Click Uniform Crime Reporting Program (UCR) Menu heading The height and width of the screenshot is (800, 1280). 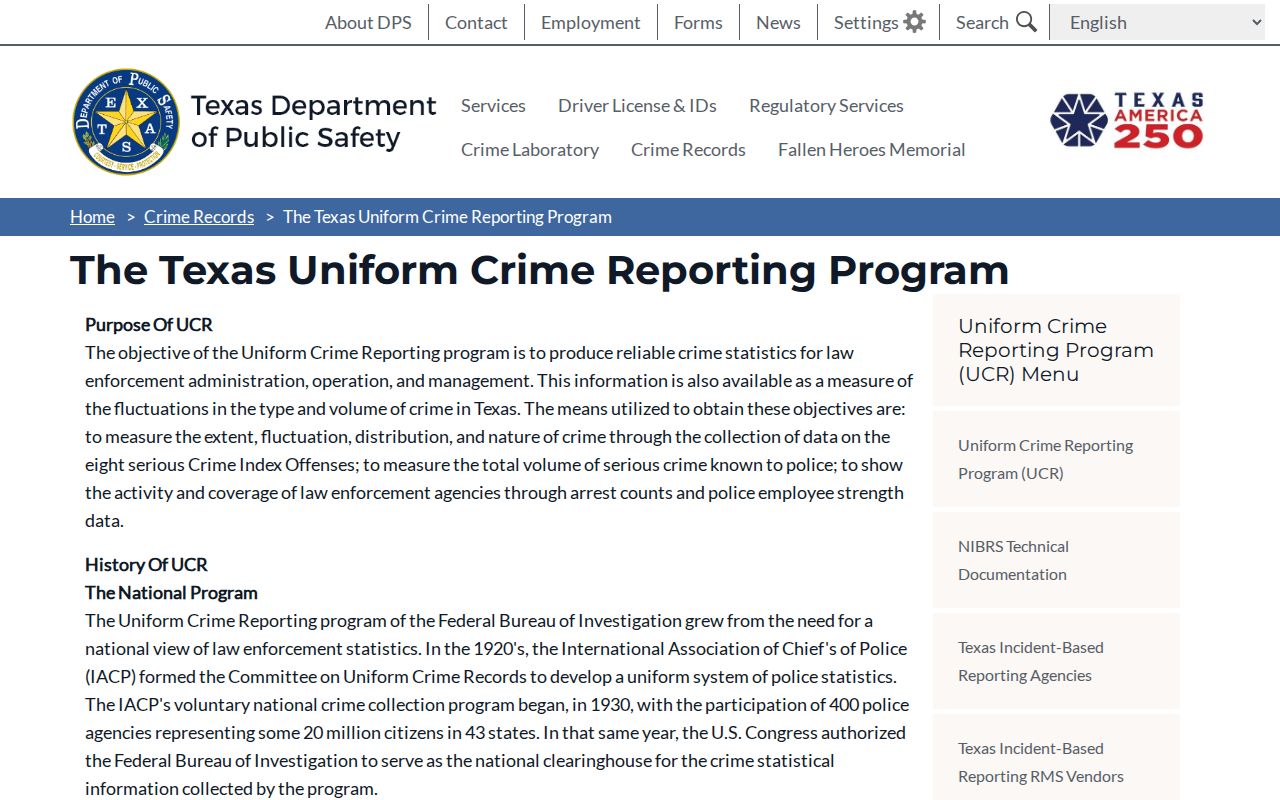pos(1056,350)
